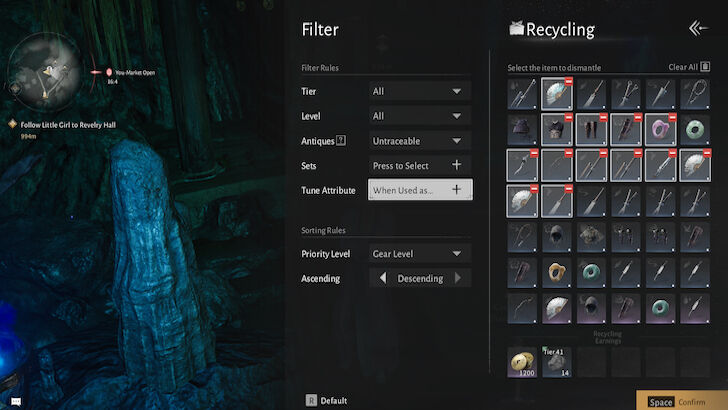Select the bracer on the purple tile
728x410 pixels.
pyautogui.click(x=625, y=308)
